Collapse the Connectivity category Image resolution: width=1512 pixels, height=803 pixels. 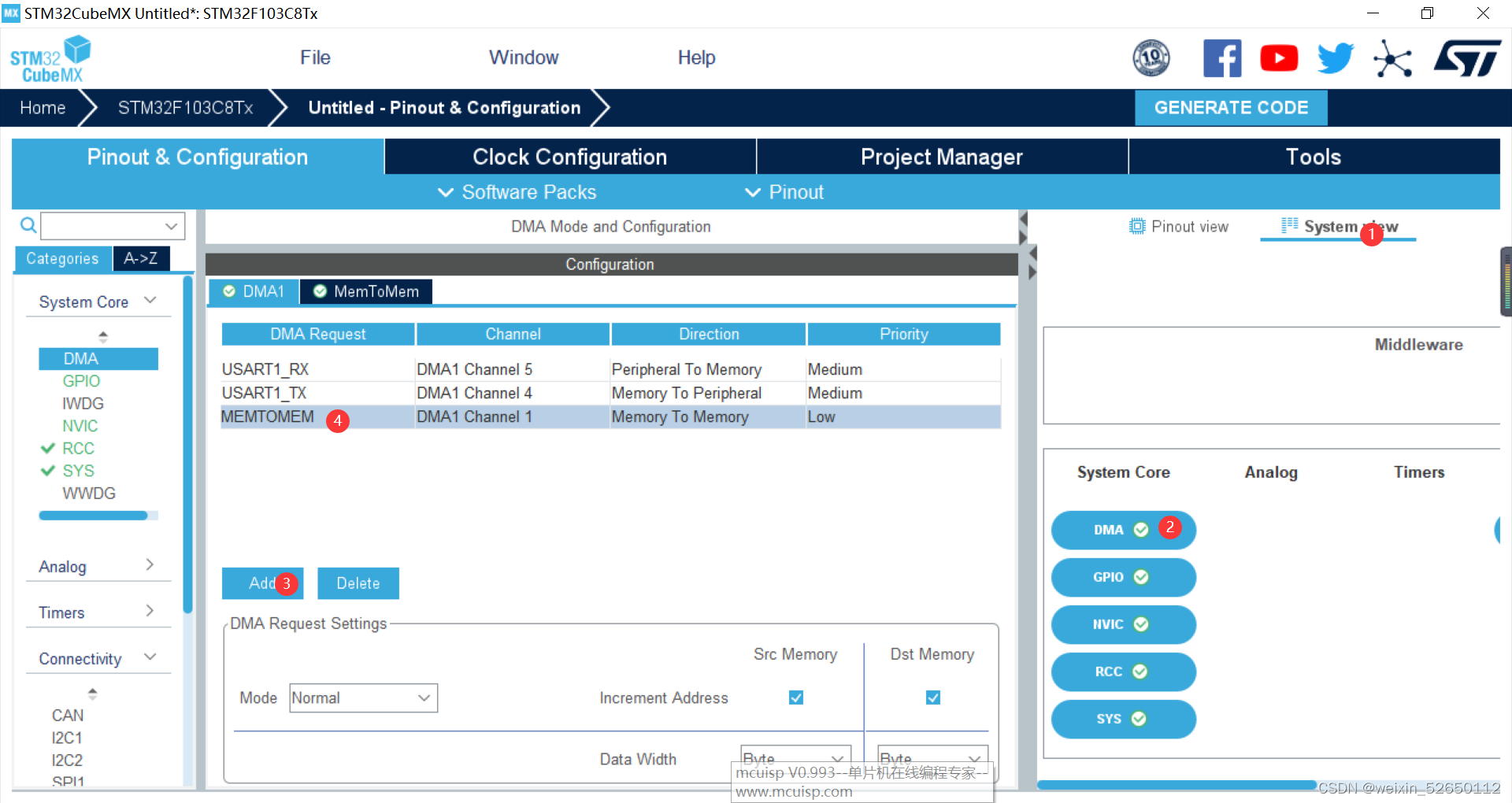tap(150, 657)
